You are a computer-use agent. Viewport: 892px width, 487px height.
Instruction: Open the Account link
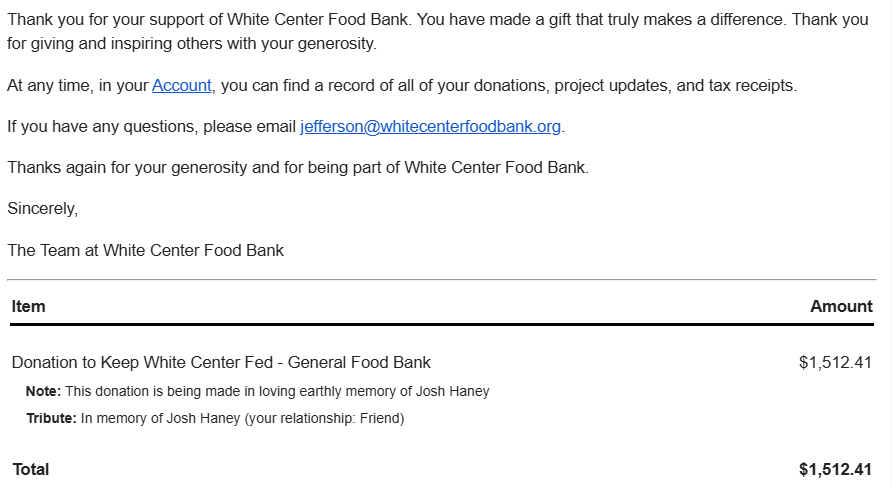tap(181, 85)
